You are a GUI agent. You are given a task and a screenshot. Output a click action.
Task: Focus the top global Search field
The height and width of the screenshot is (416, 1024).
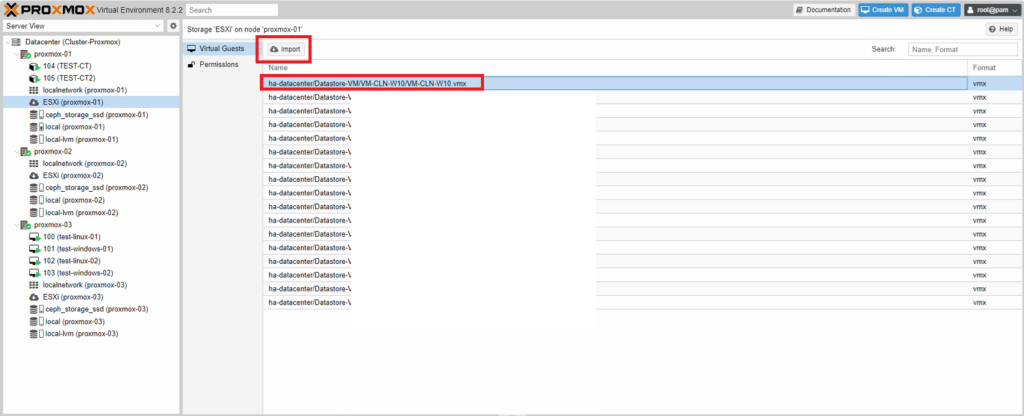click(232, 10)
